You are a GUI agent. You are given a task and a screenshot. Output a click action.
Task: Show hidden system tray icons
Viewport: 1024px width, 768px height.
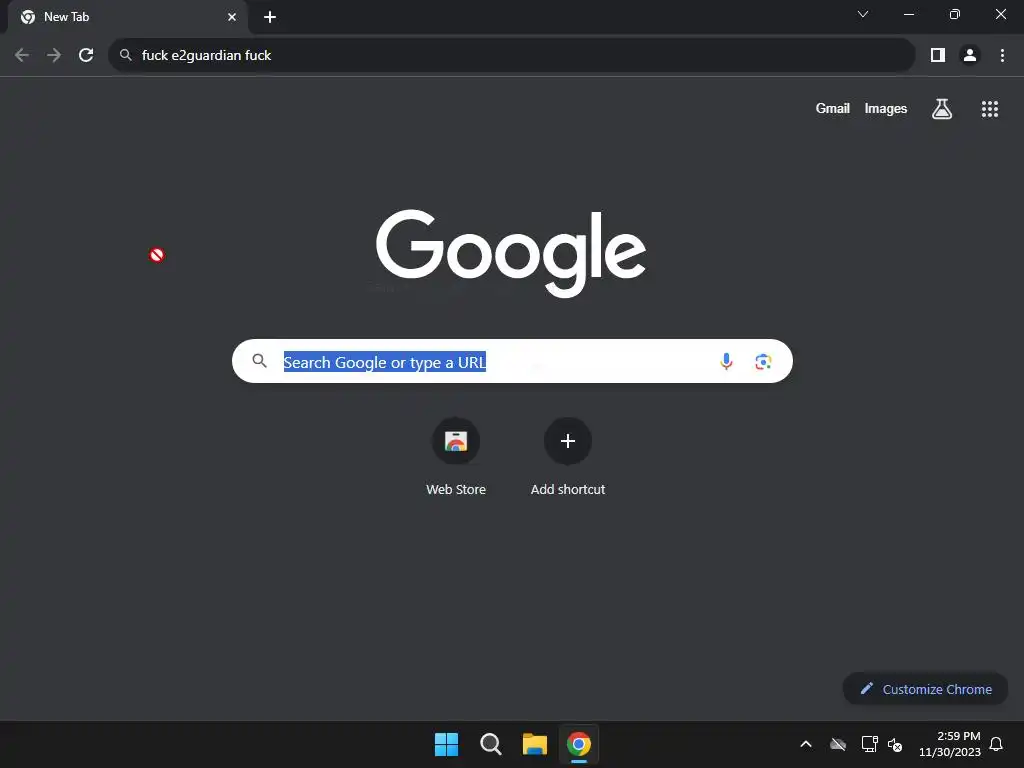(x=806, y=744)
